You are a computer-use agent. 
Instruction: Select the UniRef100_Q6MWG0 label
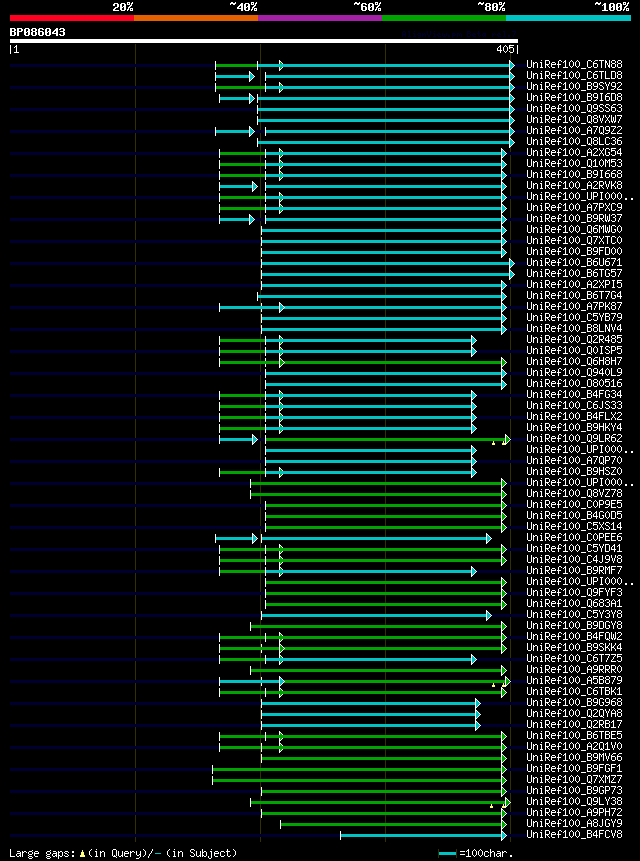pos(574,230)
